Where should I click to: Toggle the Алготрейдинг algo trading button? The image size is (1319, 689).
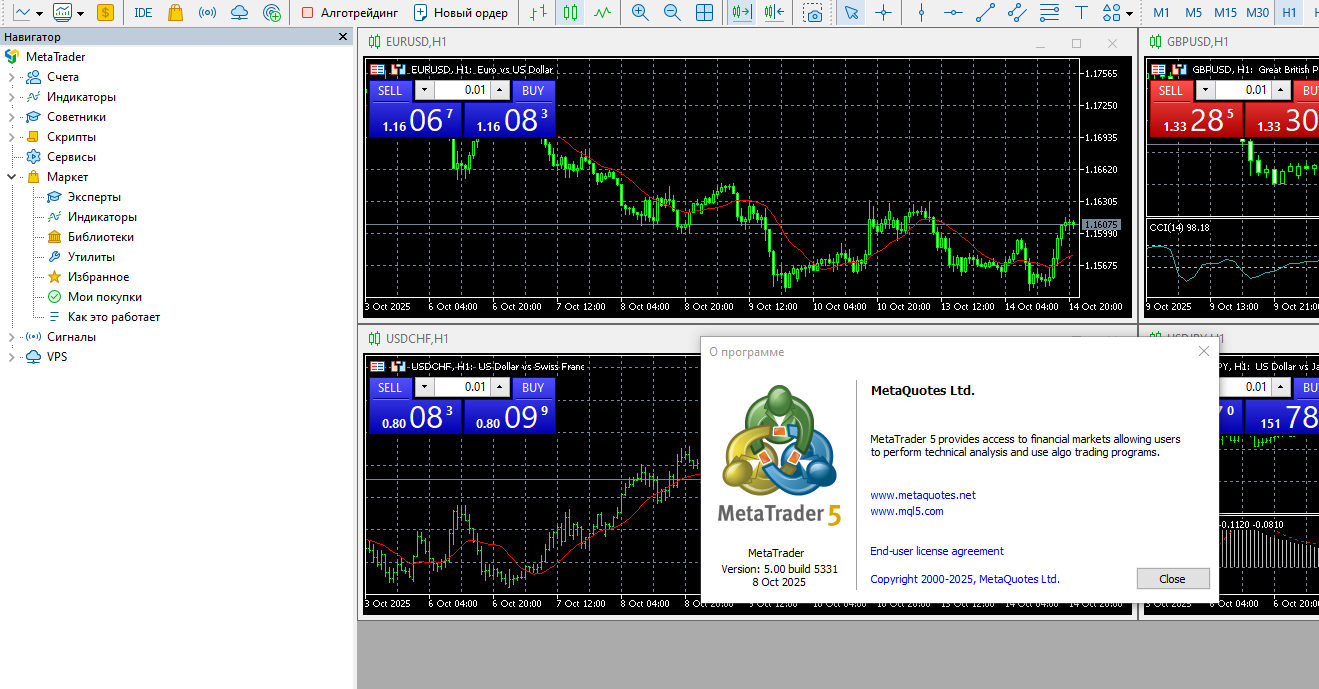point(349,13)
